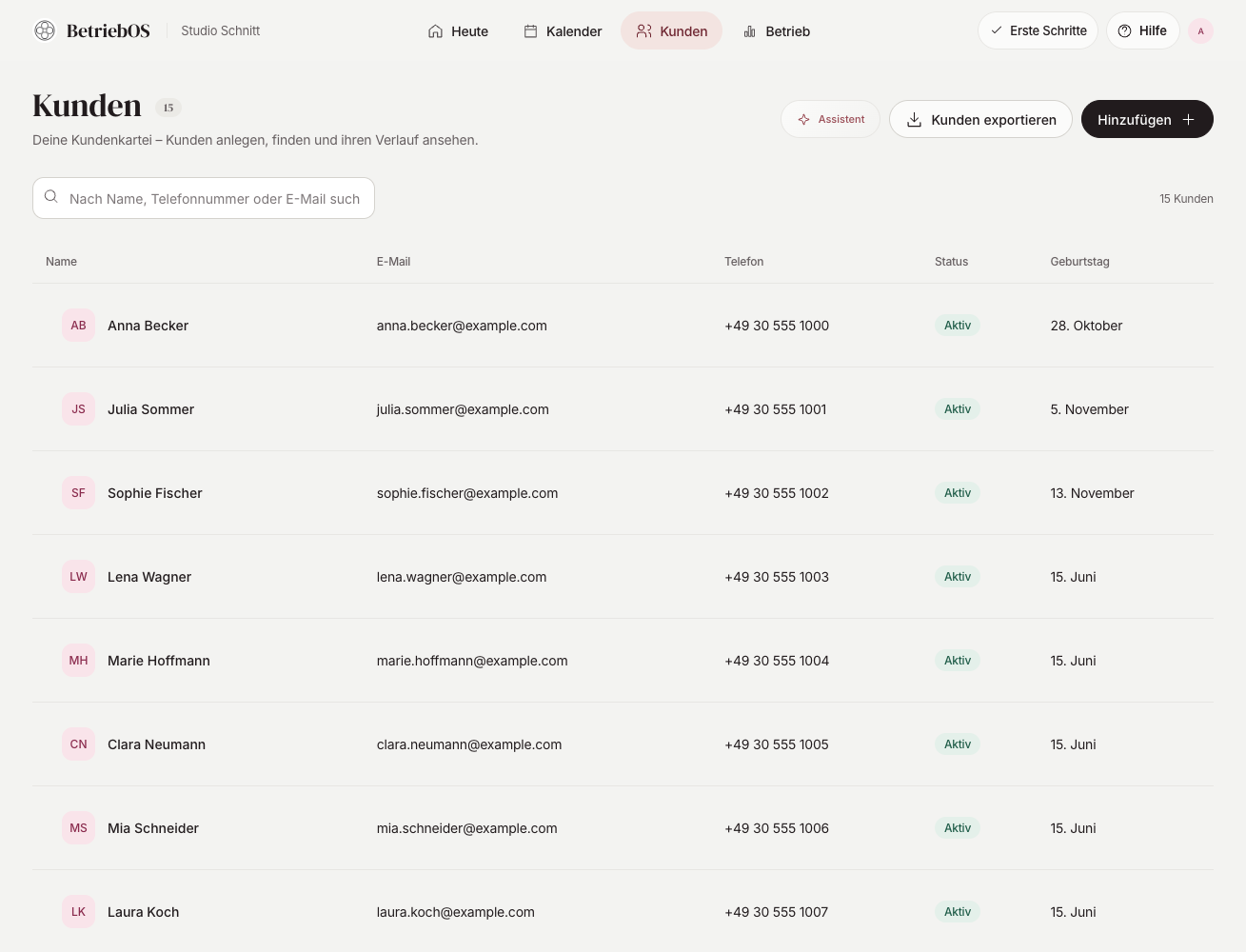The image size is (1246, 952).
Task: Click Lena Wagner's Aktiv status badge
Action: coord(958,577)
